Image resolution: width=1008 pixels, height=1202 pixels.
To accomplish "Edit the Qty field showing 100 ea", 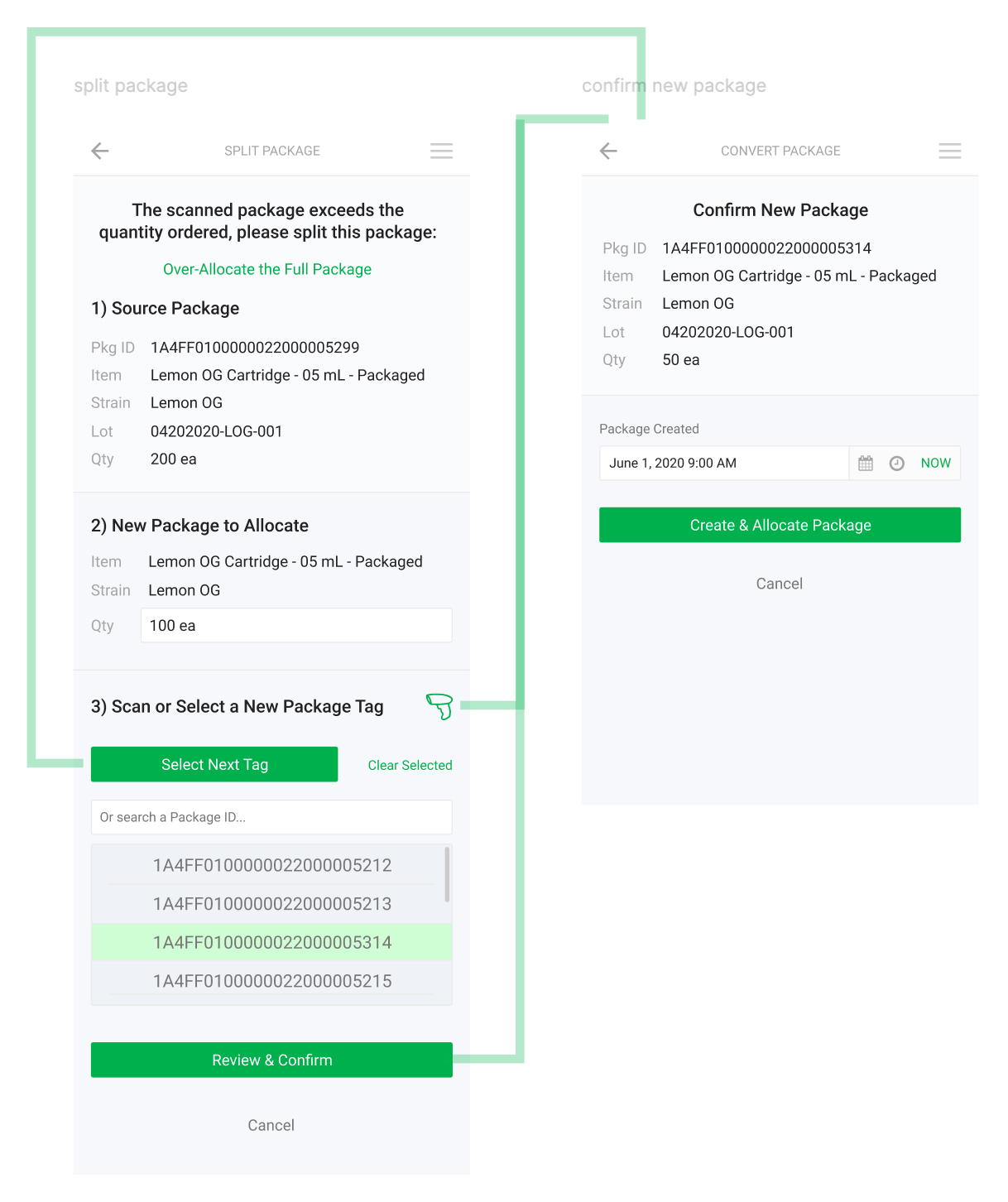I will [296, 625].
